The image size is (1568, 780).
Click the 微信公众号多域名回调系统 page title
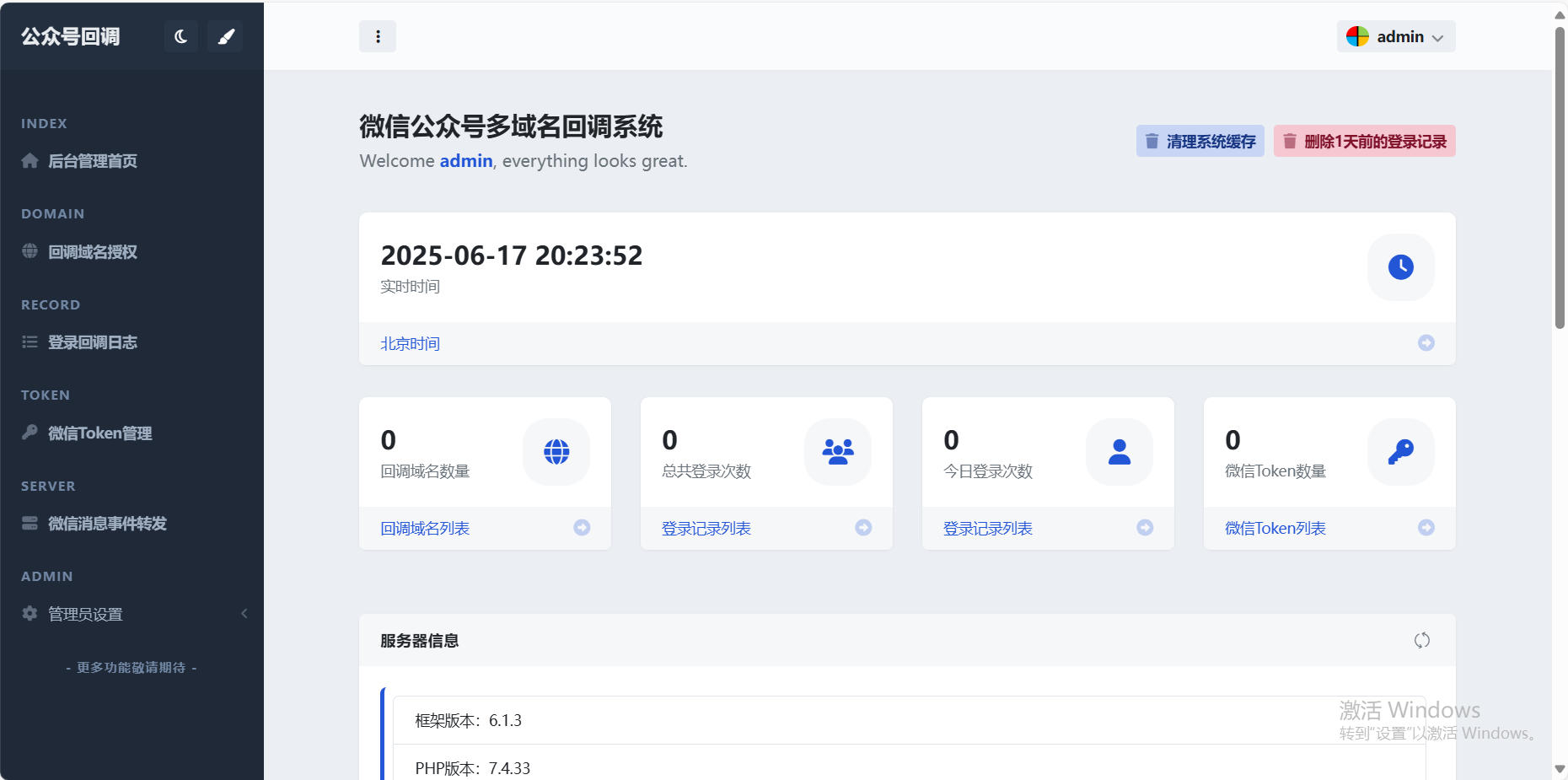(512, 126)
